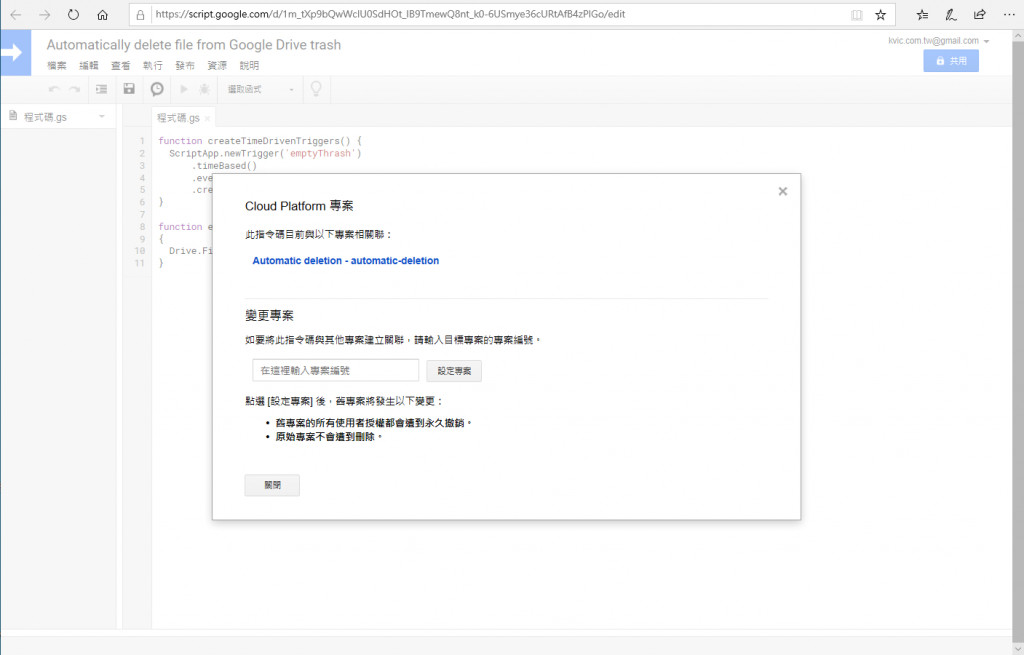Screen dimensions: 1024x655
Task: Open the 發布 menu
Action: (x=185, y=65)
